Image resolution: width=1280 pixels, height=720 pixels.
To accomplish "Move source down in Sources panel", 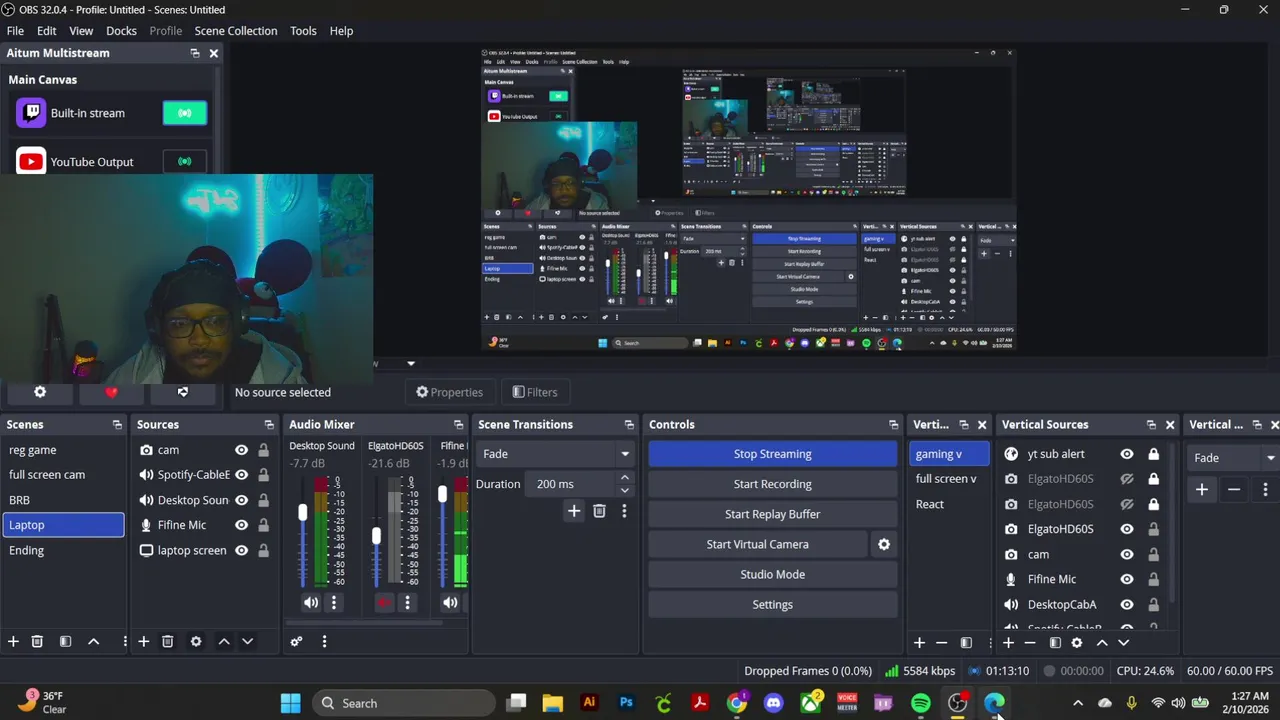I will pyautogui.click(x=248, y=641).
